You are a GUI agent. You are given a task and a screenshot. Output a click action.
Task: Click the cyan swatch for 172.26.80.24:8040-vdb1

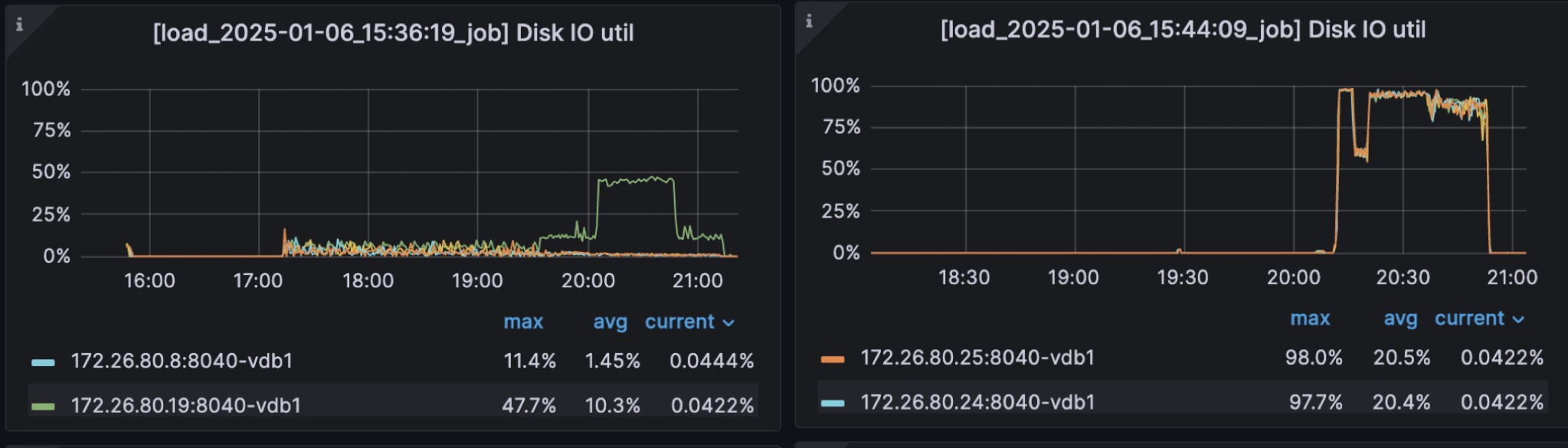833,403
